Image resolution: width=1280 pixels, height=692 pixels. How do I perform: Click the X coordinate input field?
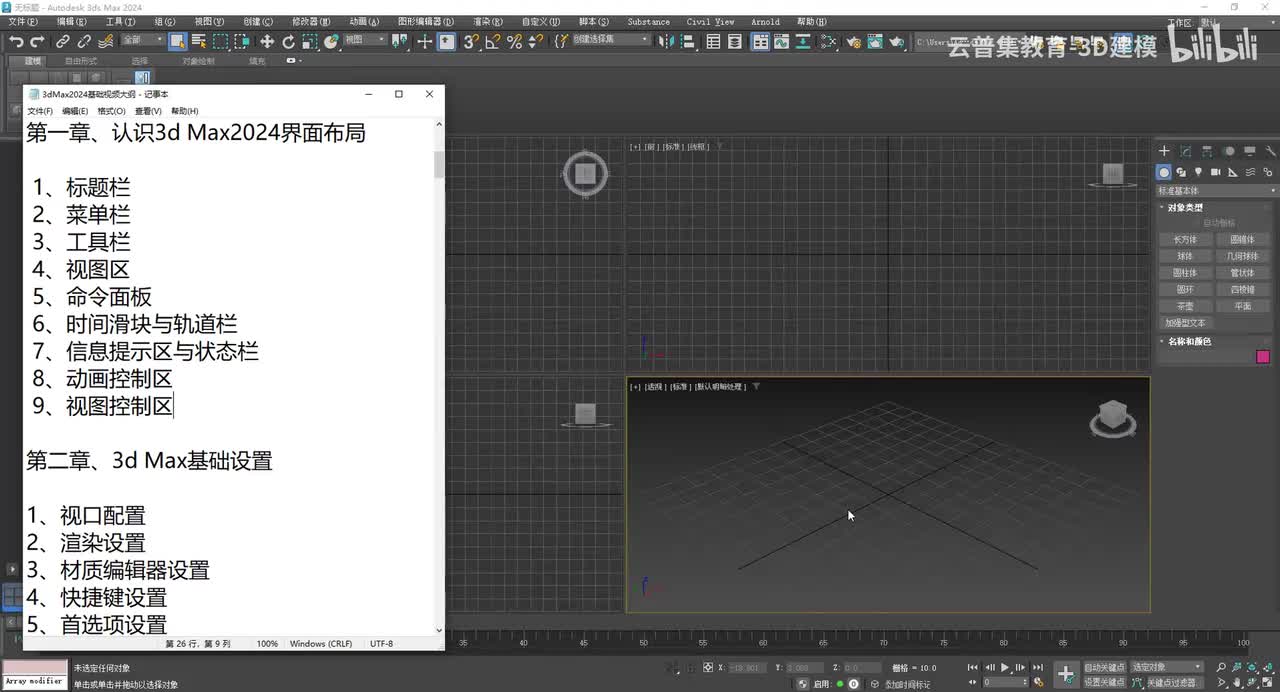tap(745, 667)
